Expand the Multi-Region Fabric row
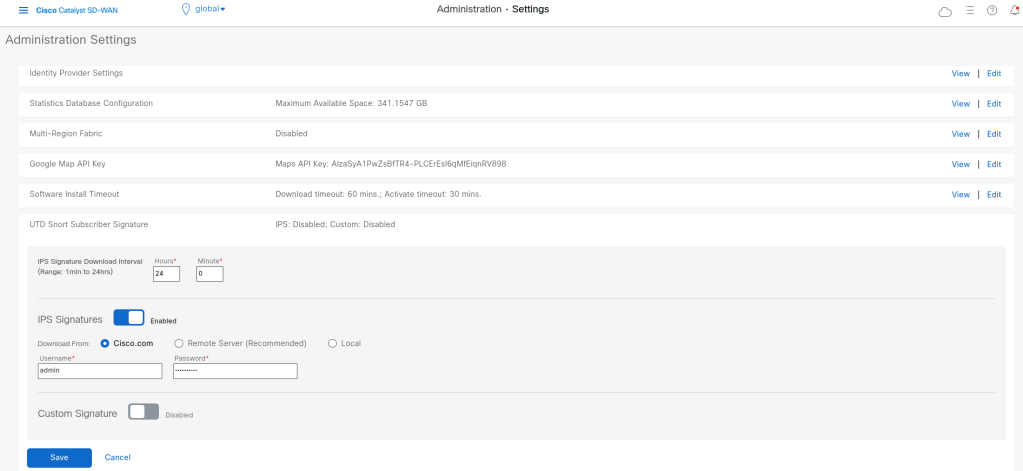The width and height of the screenshot is (1023, 471). coord(66,133)
